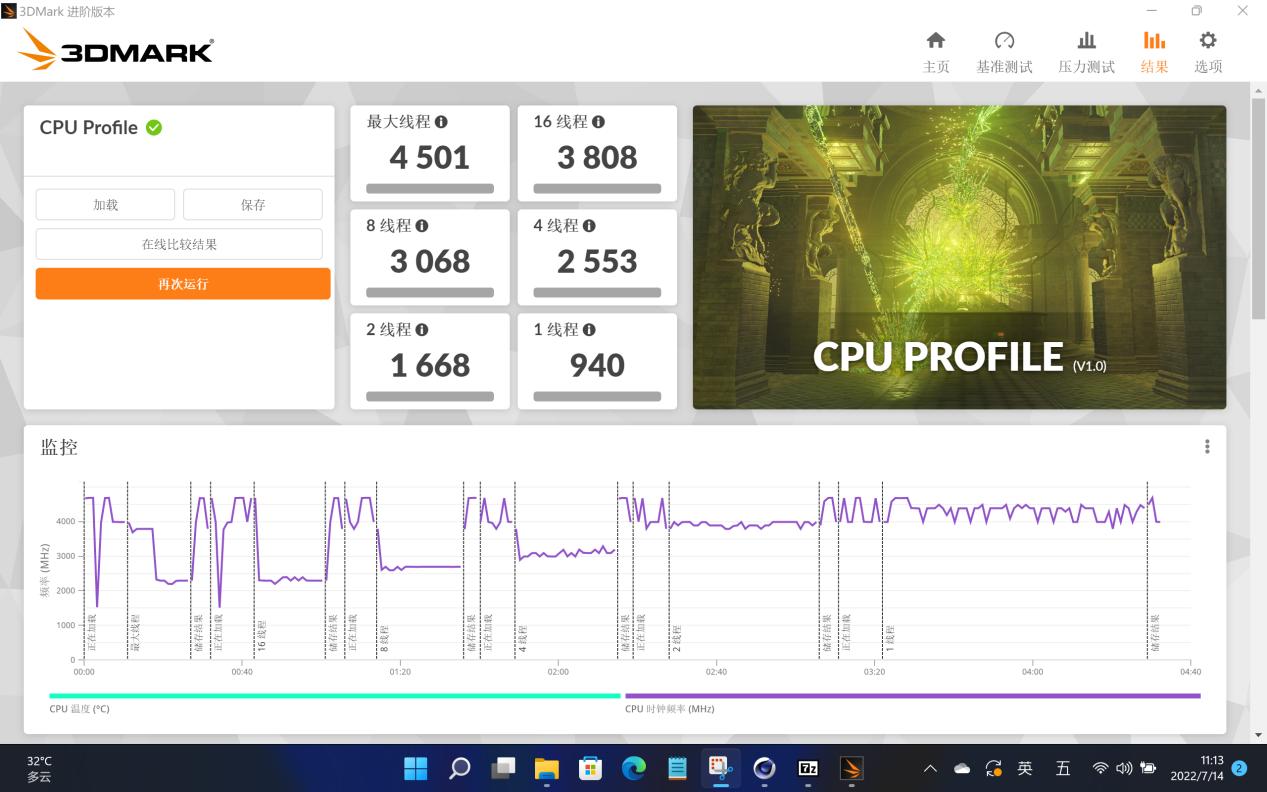The image size is (1267, 792).
Task: Click the 1 668 score value
Action: [430, 366]
